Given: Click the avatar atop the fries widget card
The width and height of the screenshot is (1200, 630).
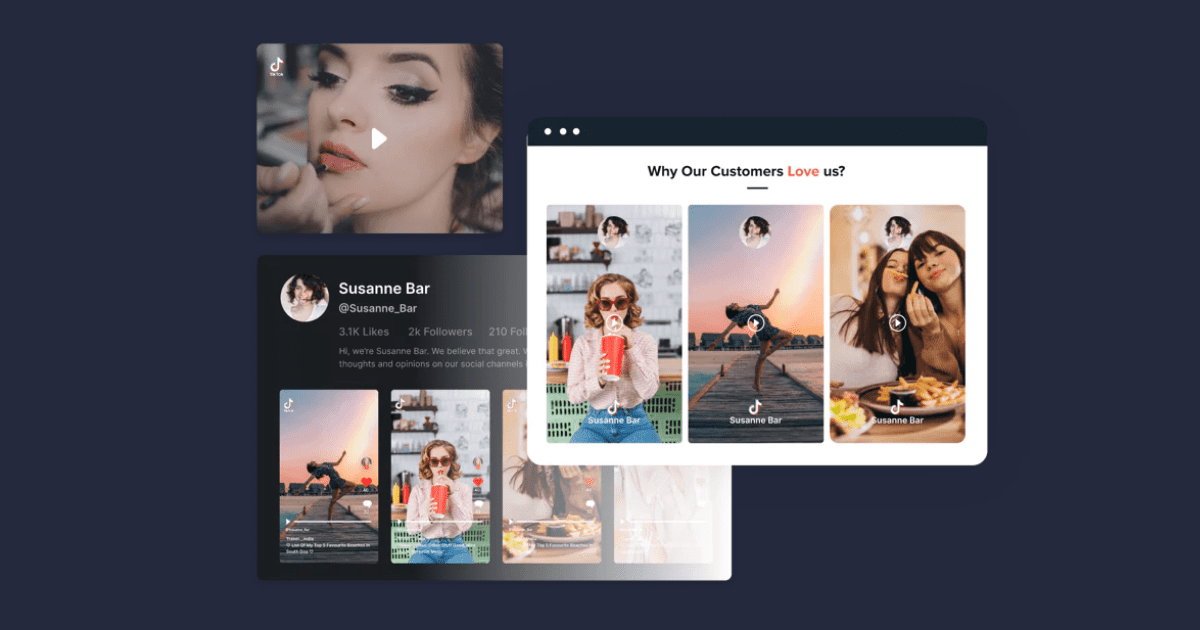Looking at the screenshot, I should pyautogui.click(x=897, y=232).
